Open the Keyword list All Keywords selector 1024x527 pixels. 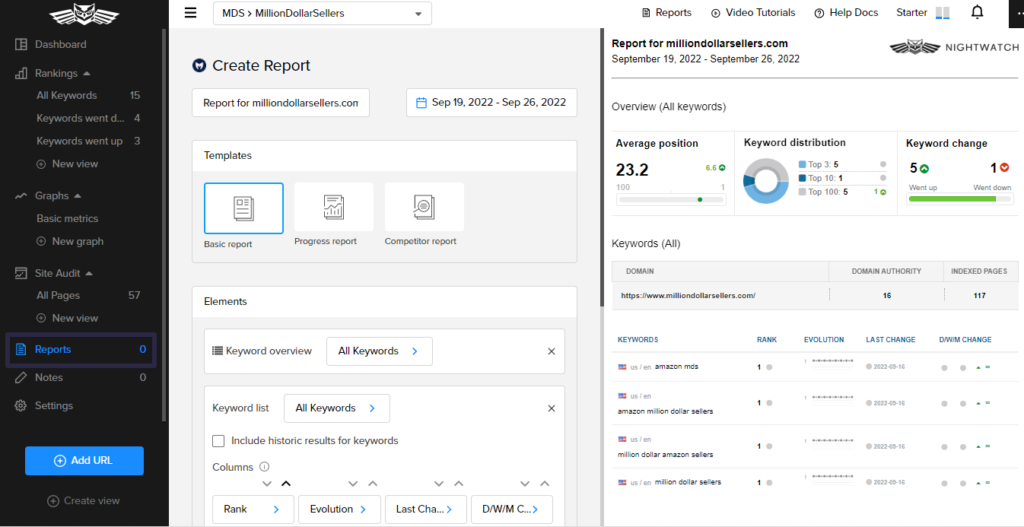point(336,408)
